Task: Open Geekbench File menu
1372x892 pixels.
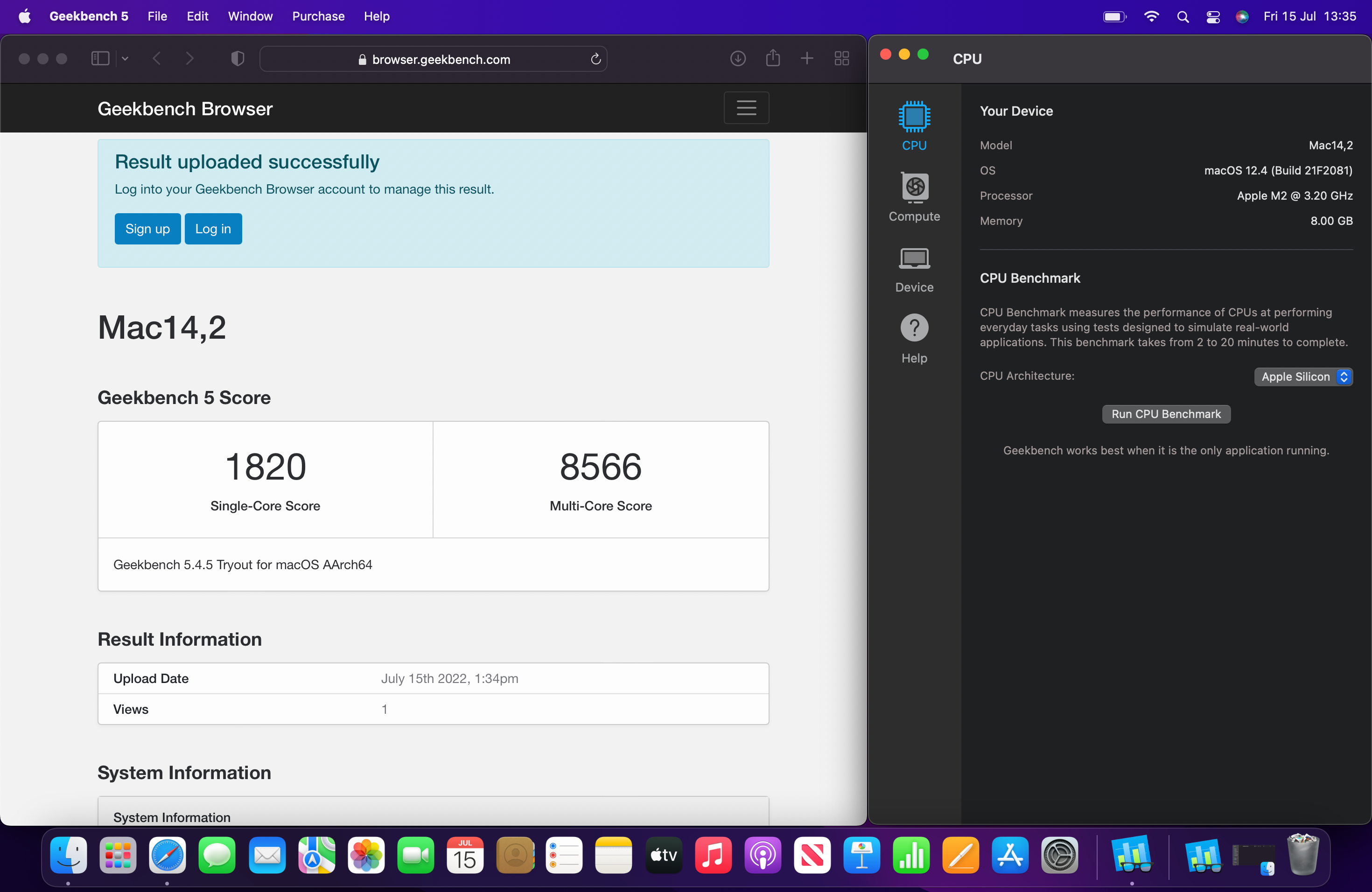Action: click(x=156, y=16)
